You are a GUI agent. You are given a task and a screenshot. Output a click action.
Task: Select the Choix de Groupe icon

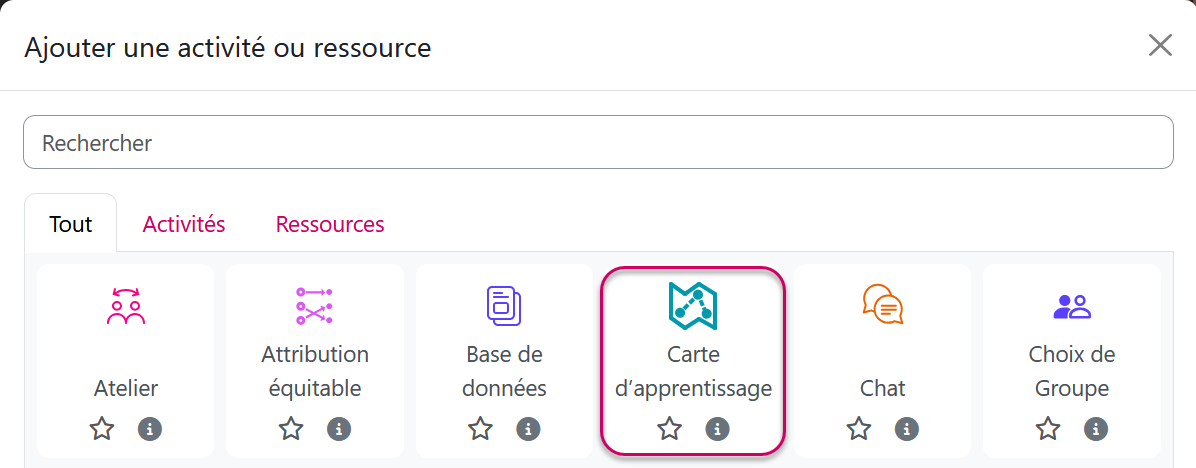(1071, 306)
